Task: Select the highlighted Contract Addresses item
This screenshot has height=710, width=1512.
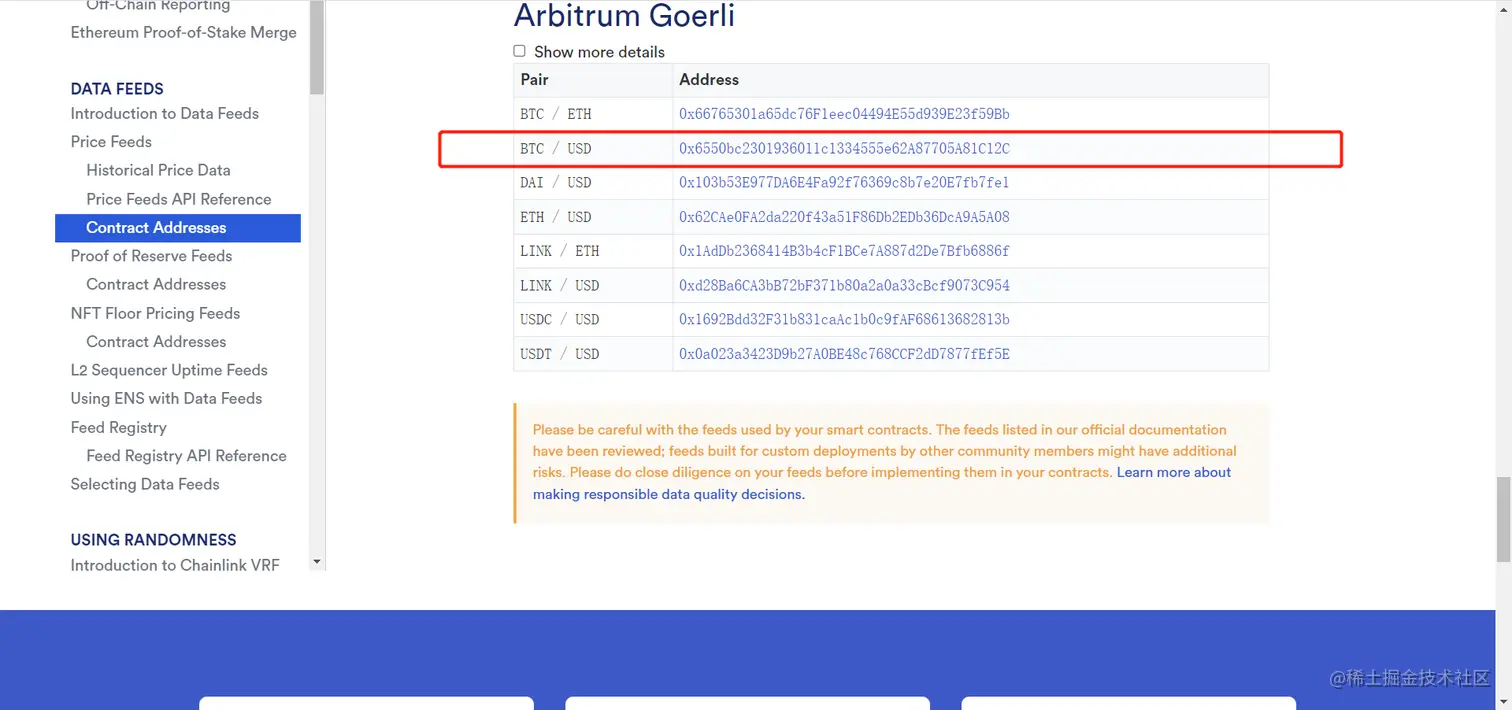Action: point(178,228)
